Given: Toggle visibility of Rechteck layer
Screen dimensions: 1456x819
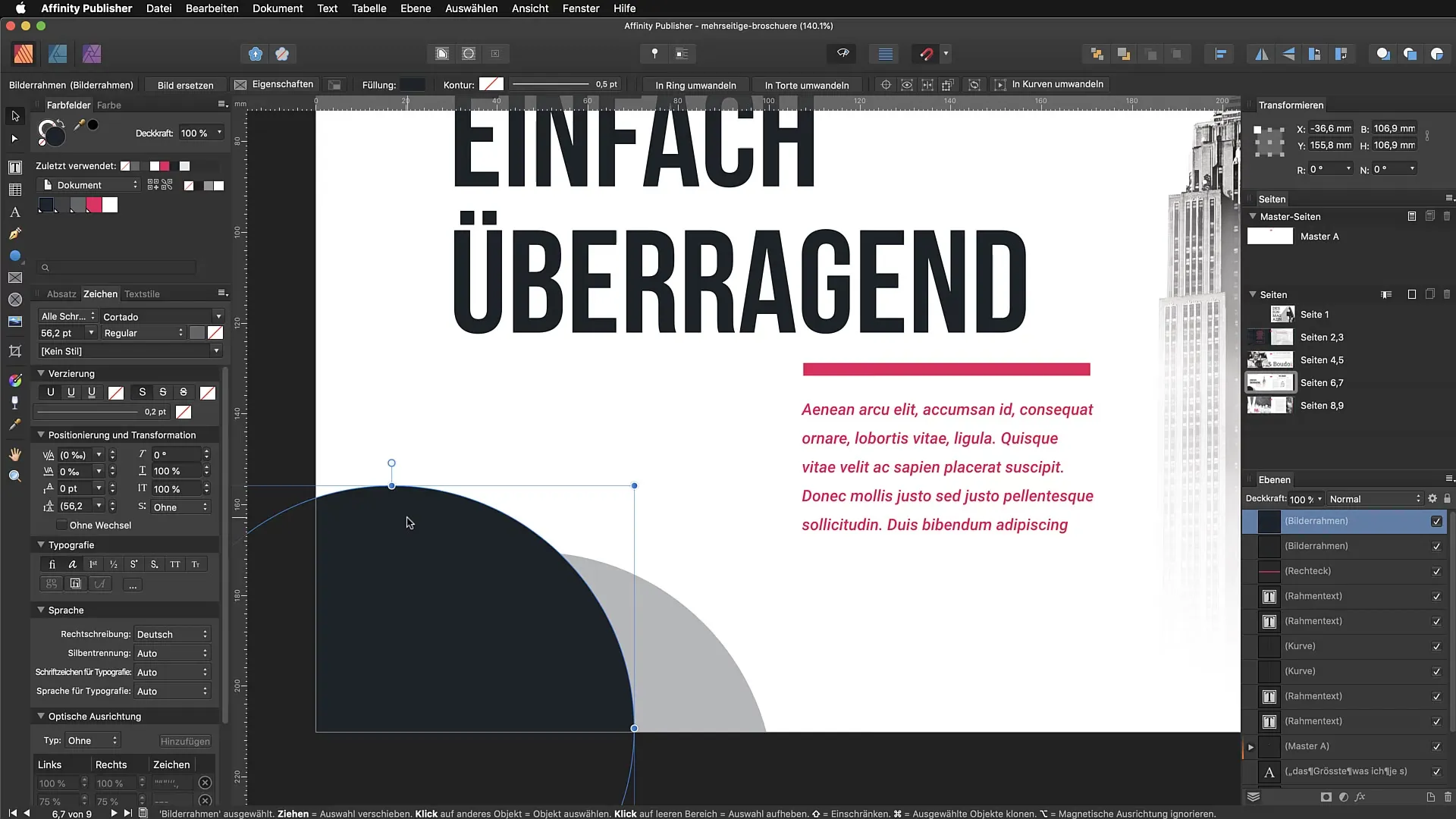Looking at the screenshot, I should point(1436,571).
